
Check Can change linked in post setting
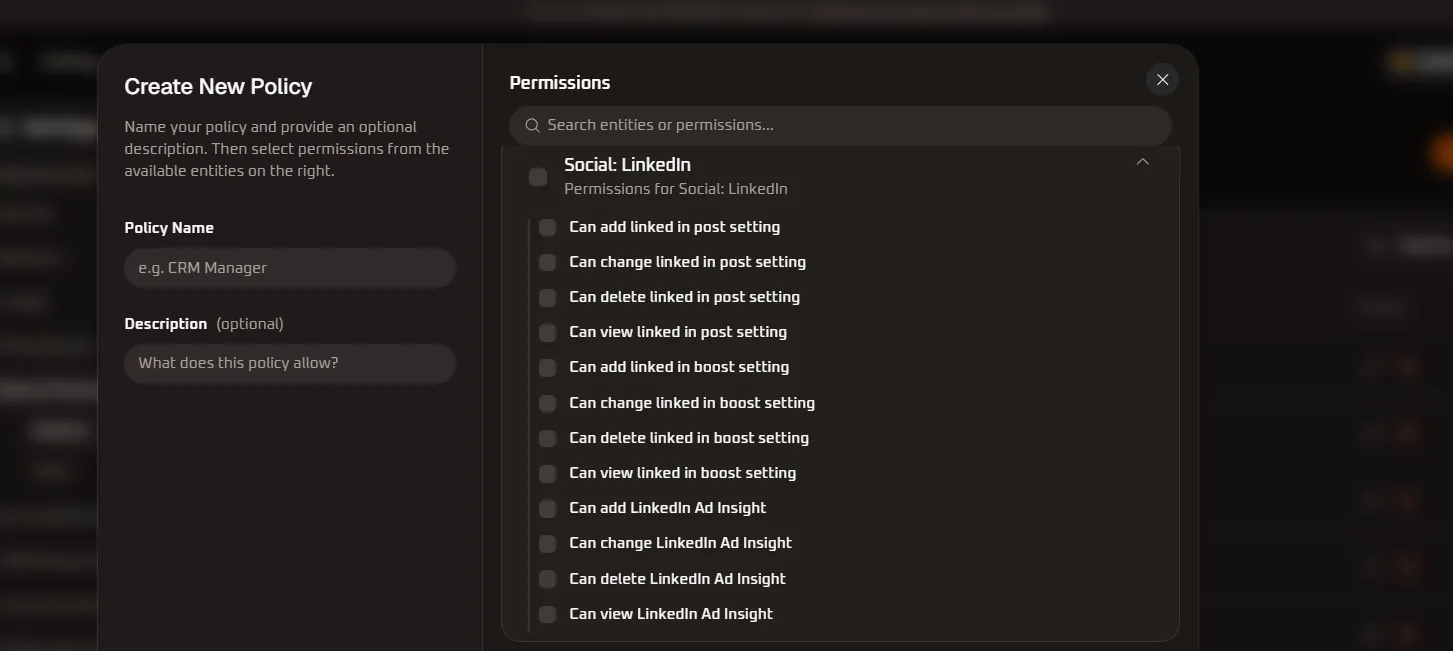point(547,262)
